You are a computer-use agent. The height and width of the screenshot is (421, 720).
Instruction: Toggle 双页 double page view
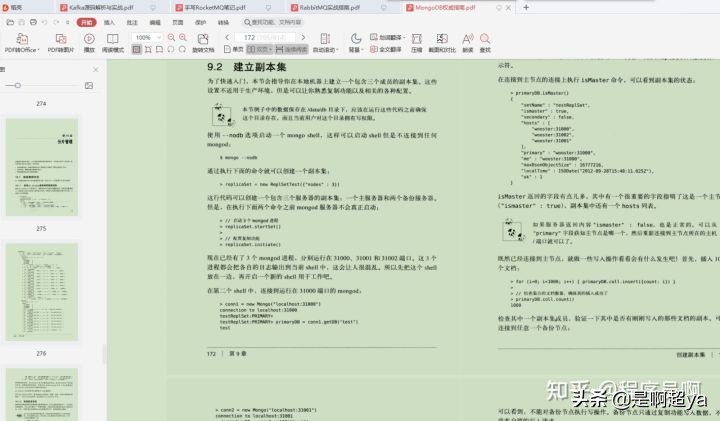pos(259,49)
